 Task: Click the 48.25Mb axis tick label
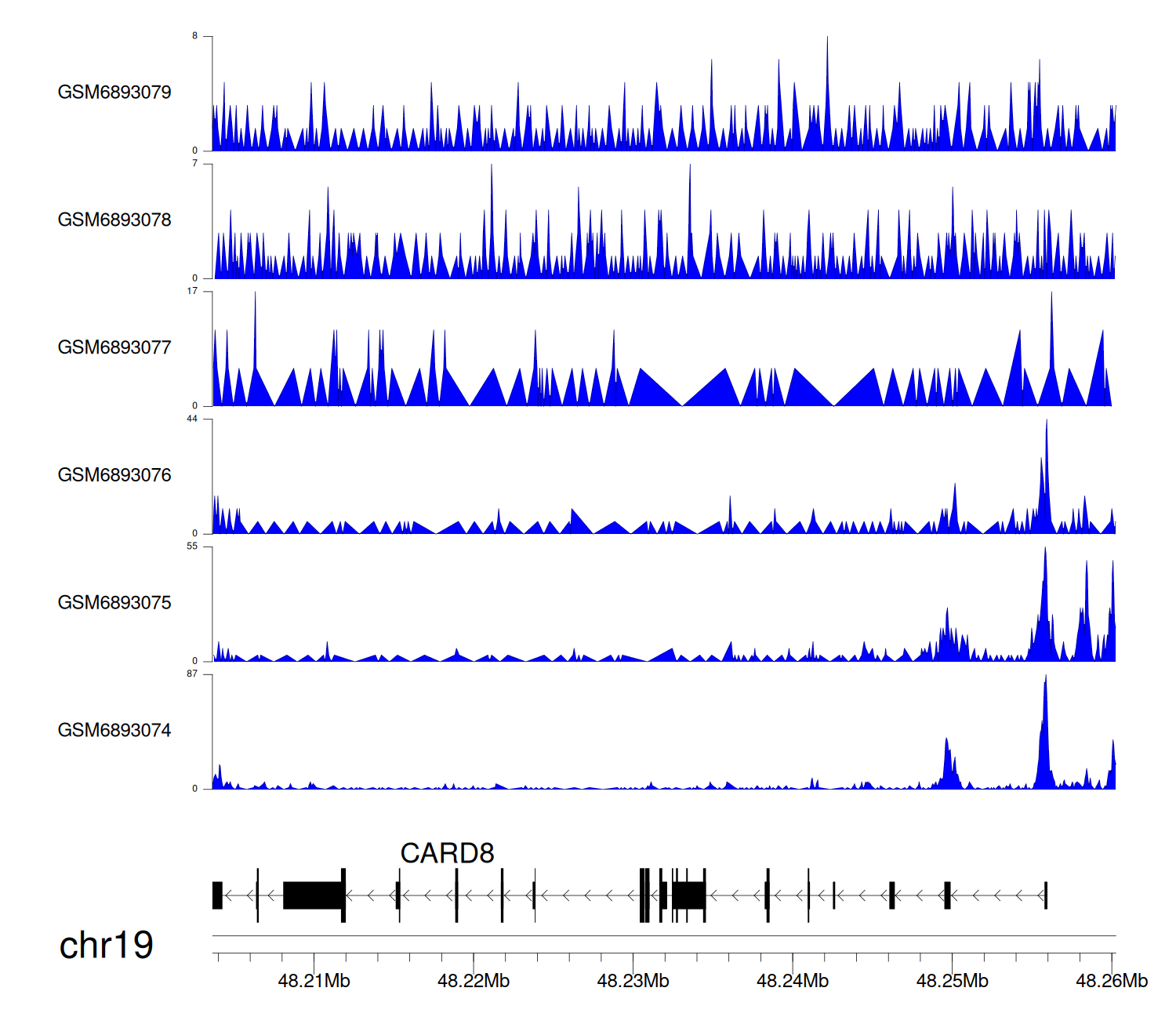[x=952, y=981]
